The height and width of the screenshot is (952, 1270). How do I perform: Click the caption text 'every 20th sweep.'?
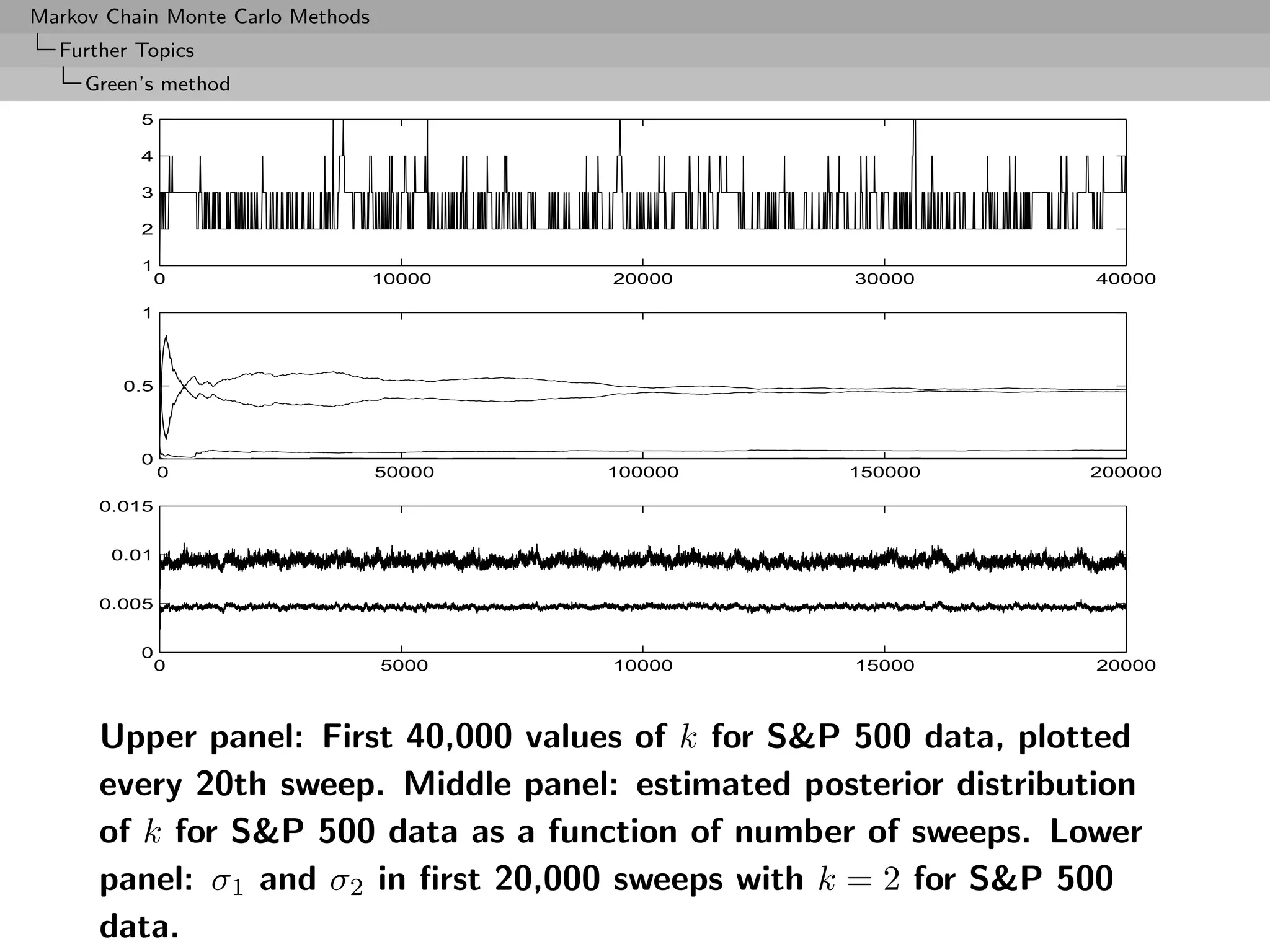(x=242, y=785)
